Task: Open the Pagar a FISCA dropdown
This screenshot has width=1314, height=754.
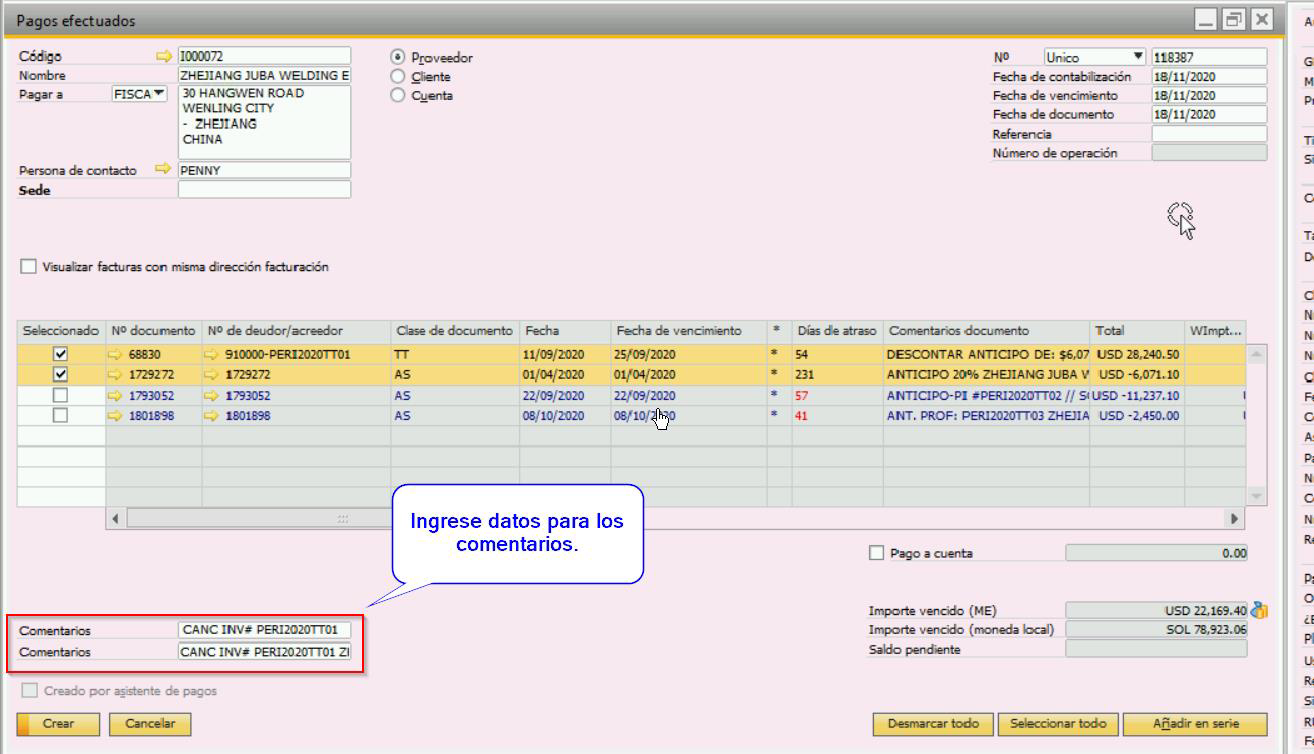Action: tap(139, 94)
